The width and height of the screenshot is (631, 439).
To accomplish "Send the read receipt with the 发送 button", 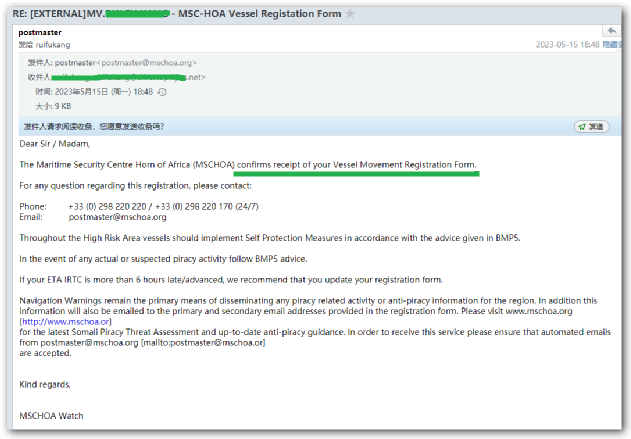I will 592,127.
